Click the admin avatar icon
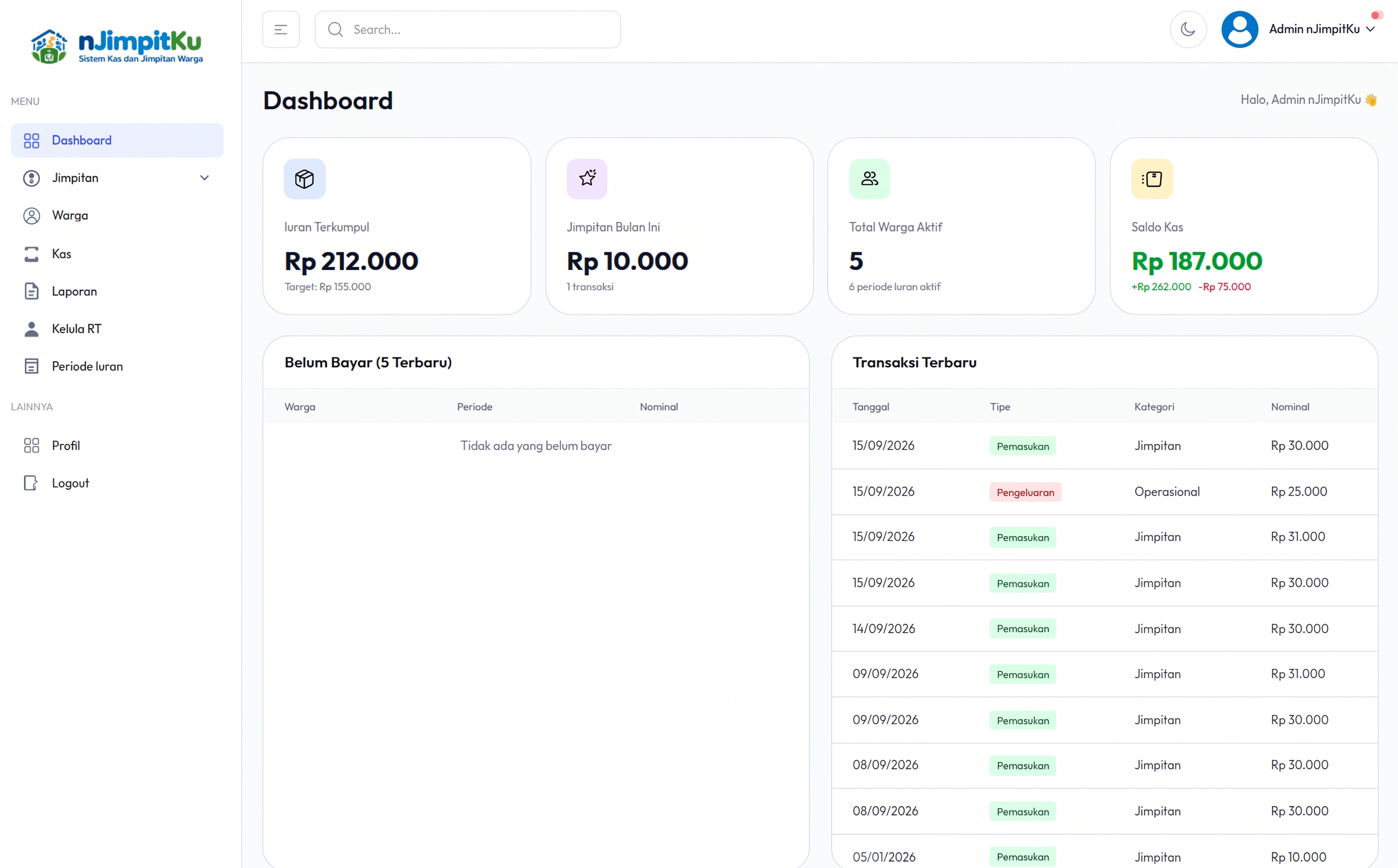The width and height of the screenshot is (1398, 868). click(x=1239, y=29)
